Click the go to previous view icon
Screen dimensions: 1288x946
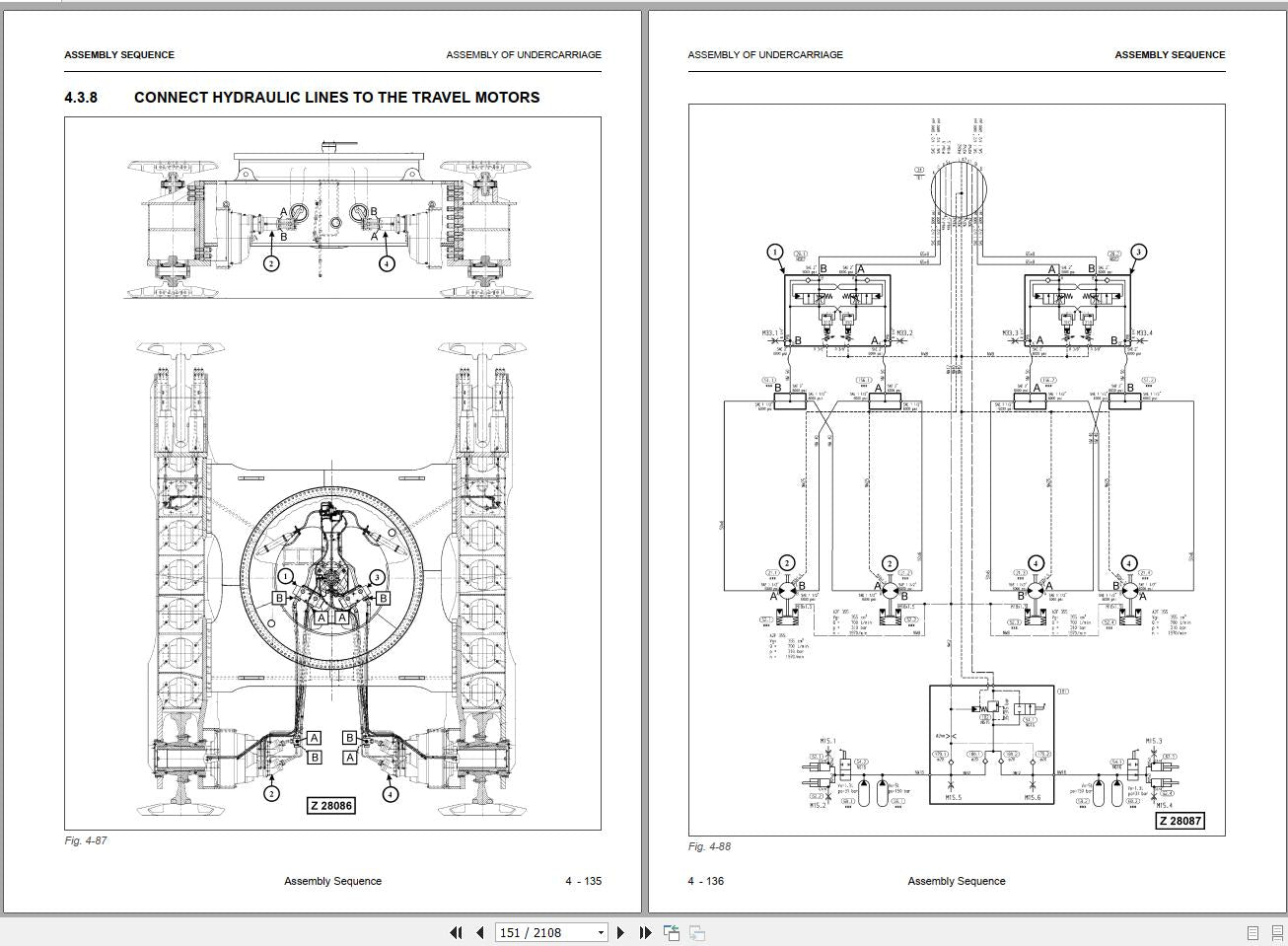(672, 932)
